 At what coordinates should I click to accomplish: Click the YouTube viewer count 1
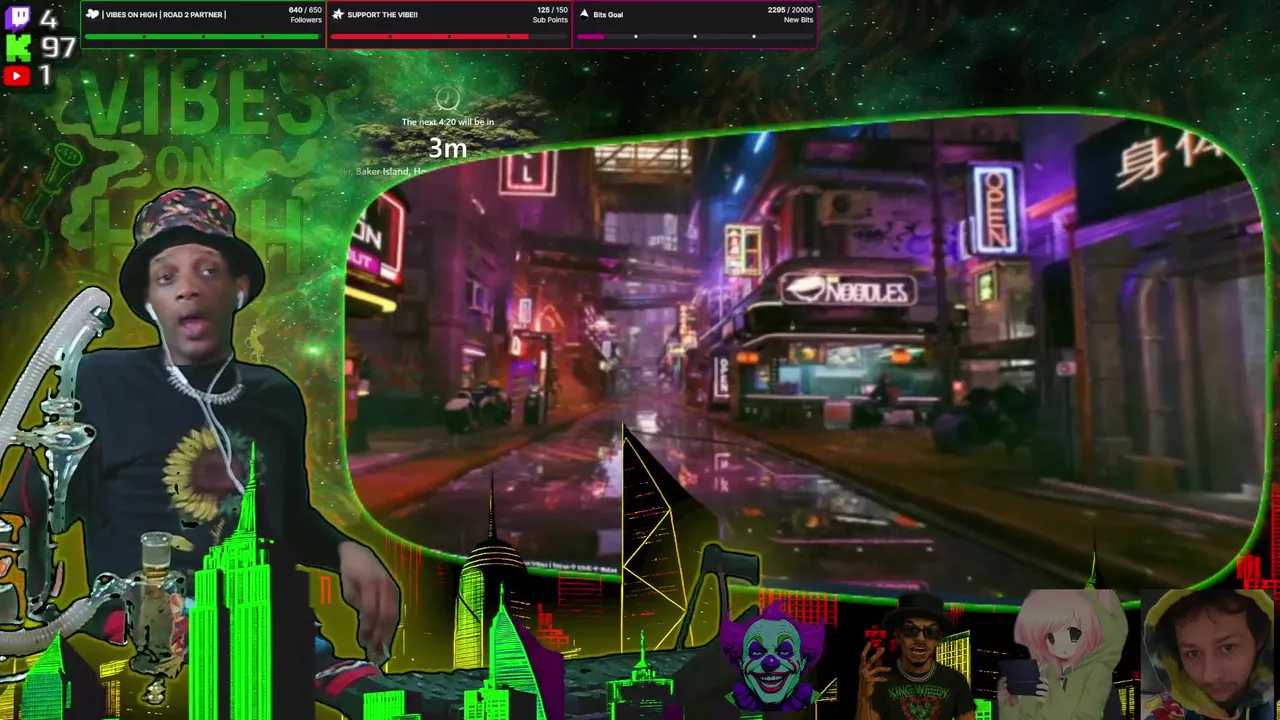click(45, 75)
